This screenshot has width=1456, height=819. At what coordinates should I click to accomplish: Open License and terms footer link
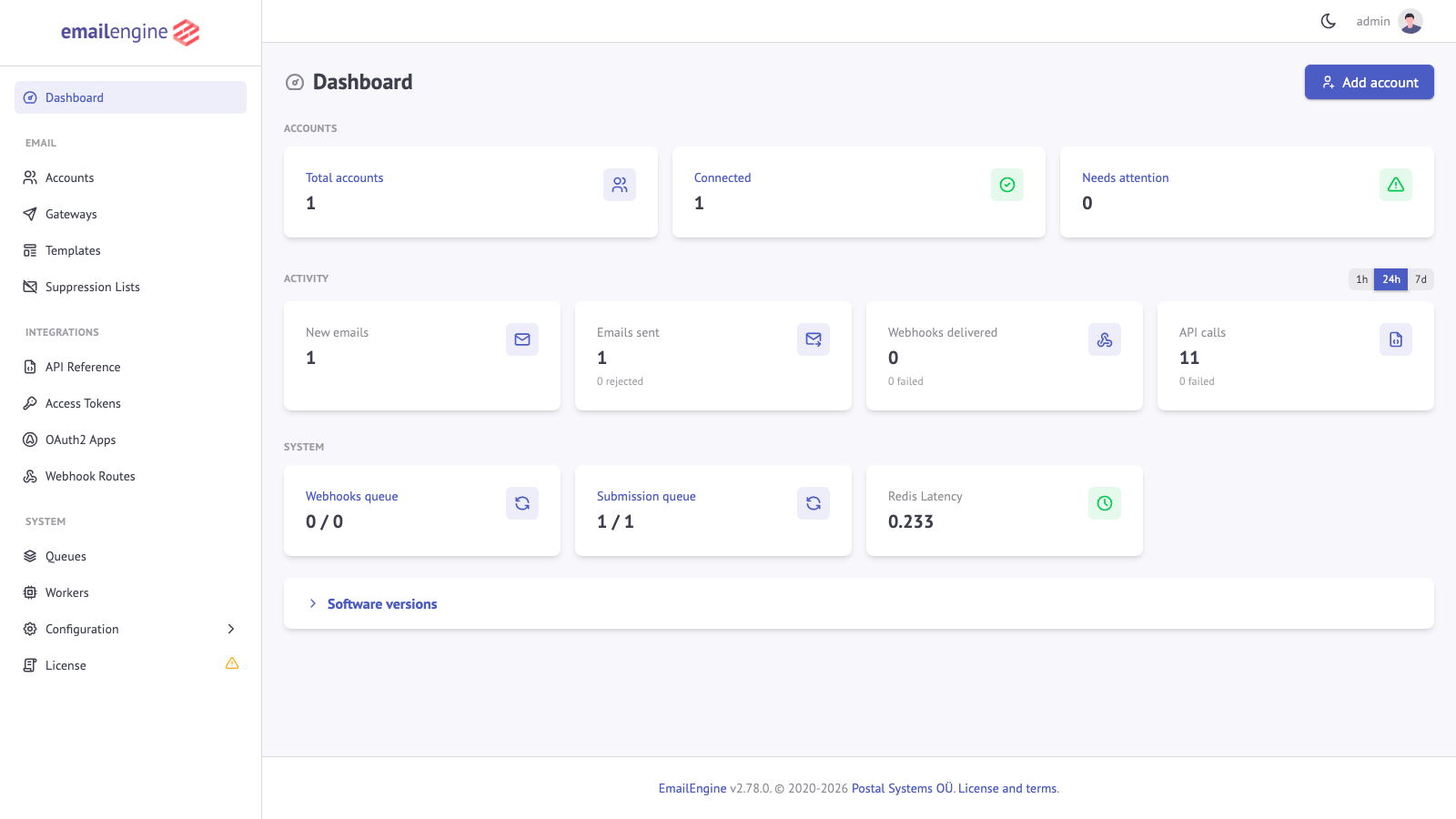tap(1007, 788)
